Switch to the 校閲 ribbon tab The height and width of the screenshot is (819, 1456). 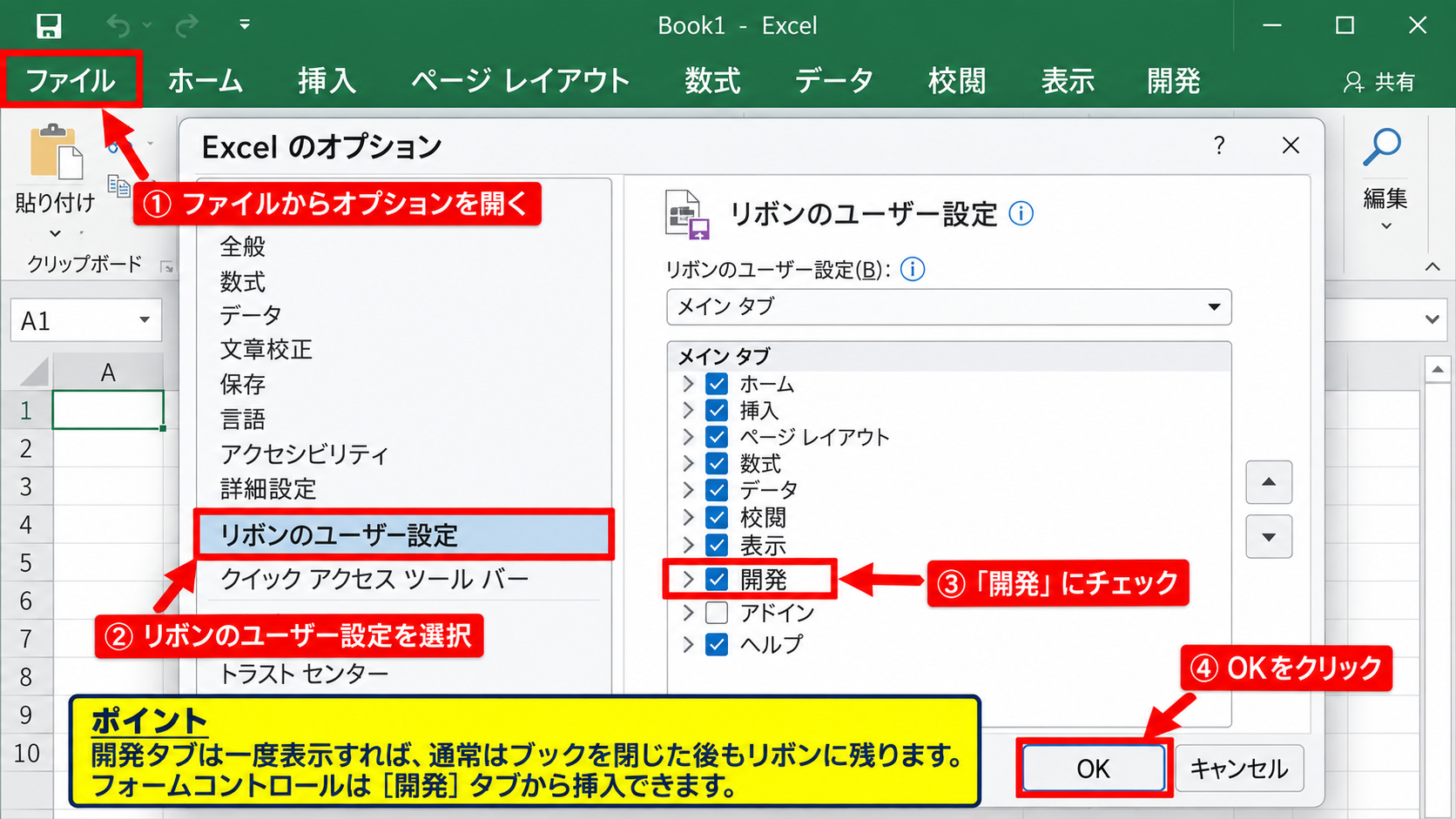click(x=957, y=81)
